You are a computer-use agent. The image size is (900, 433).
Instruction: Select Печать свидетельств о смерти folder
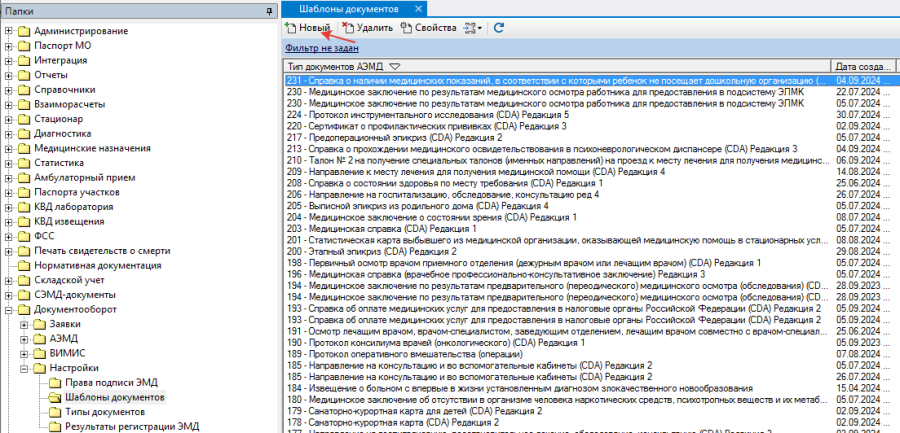coord(102,251)
